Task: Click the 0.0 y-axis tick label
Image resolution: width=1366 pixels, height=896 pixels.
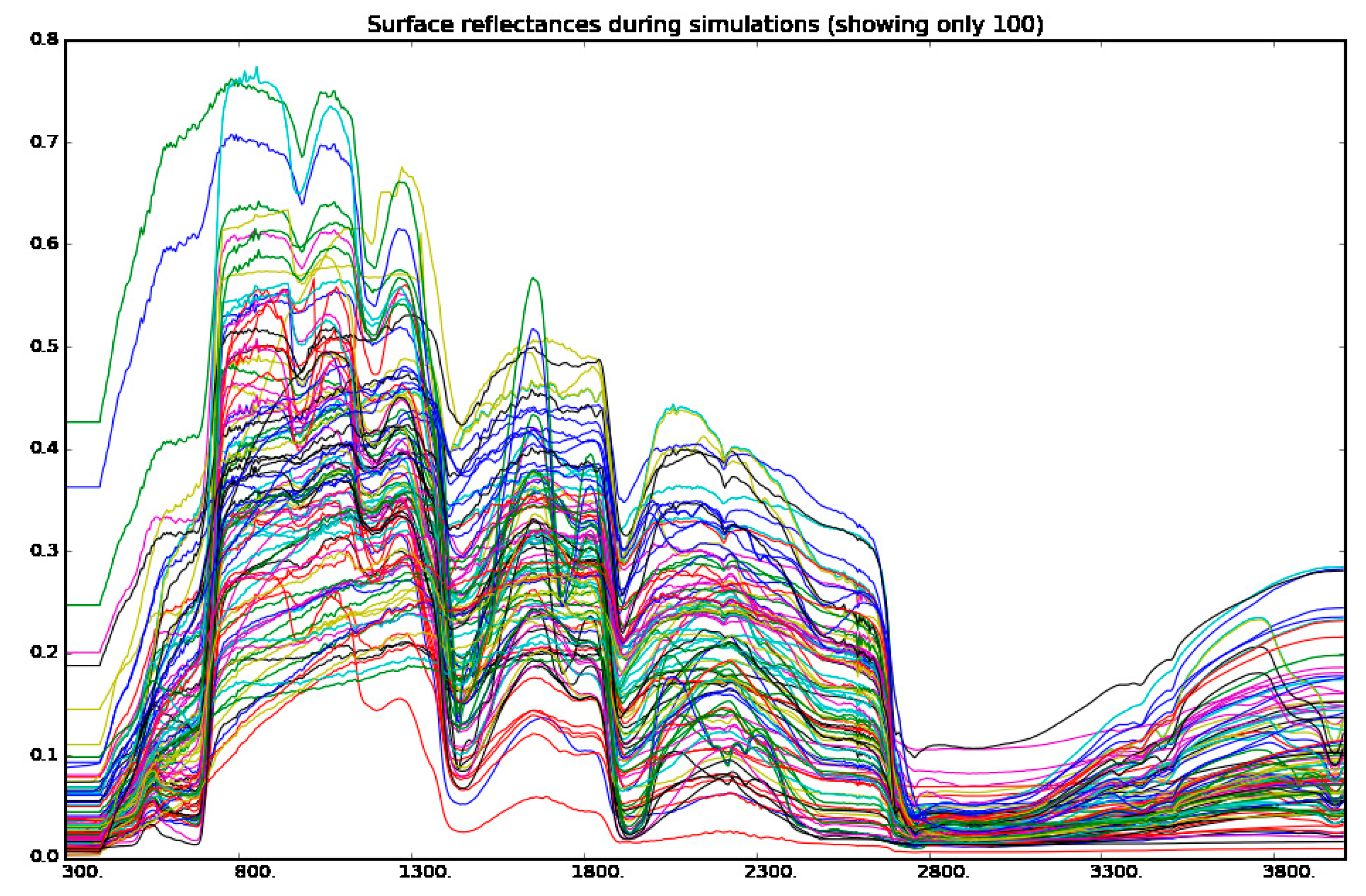Action: pos(45,855)
